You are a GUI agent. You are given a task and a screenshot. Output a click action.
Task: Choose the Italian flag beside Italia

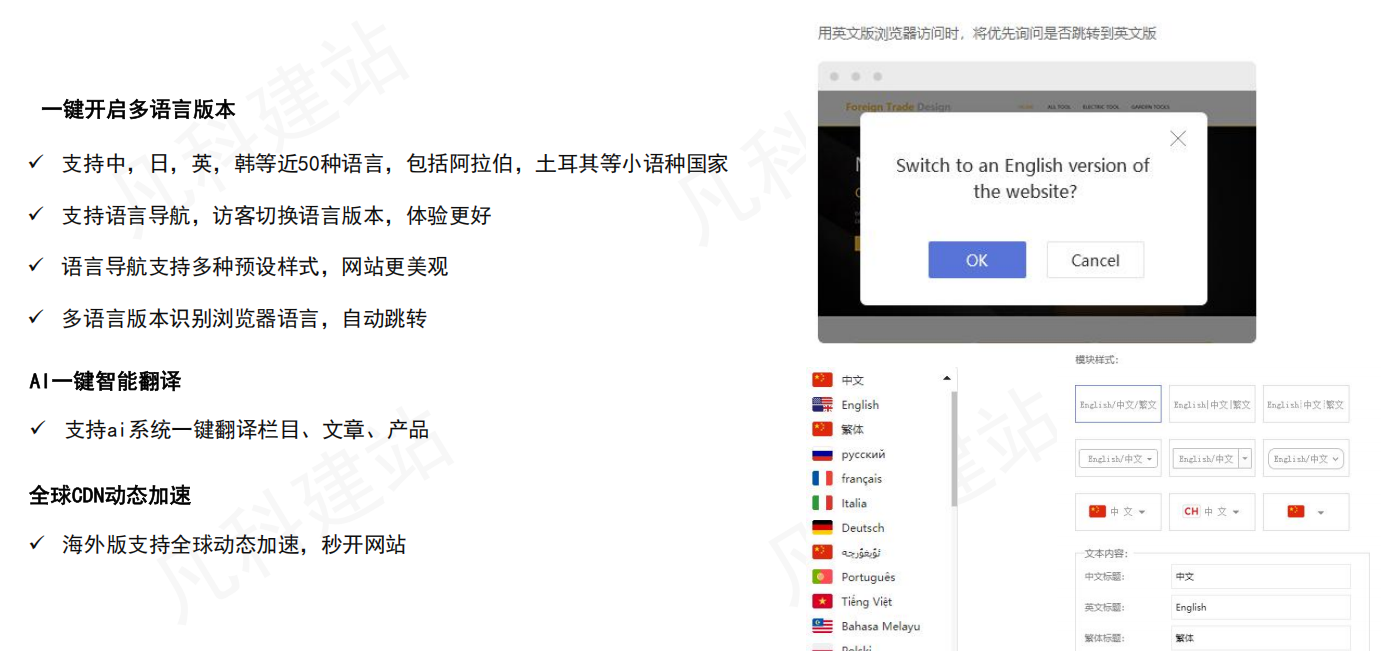(822, 503)
